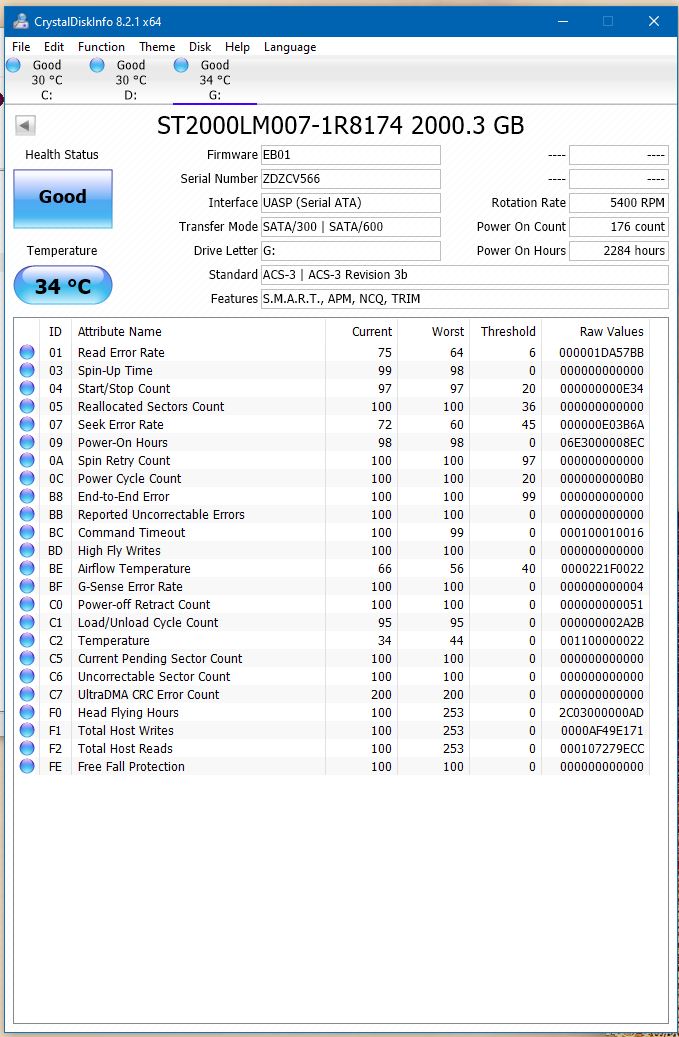679x1037 pixels.
Task: Select the Reallocated Sectors Count attribute name
Action: coord(151,406)
